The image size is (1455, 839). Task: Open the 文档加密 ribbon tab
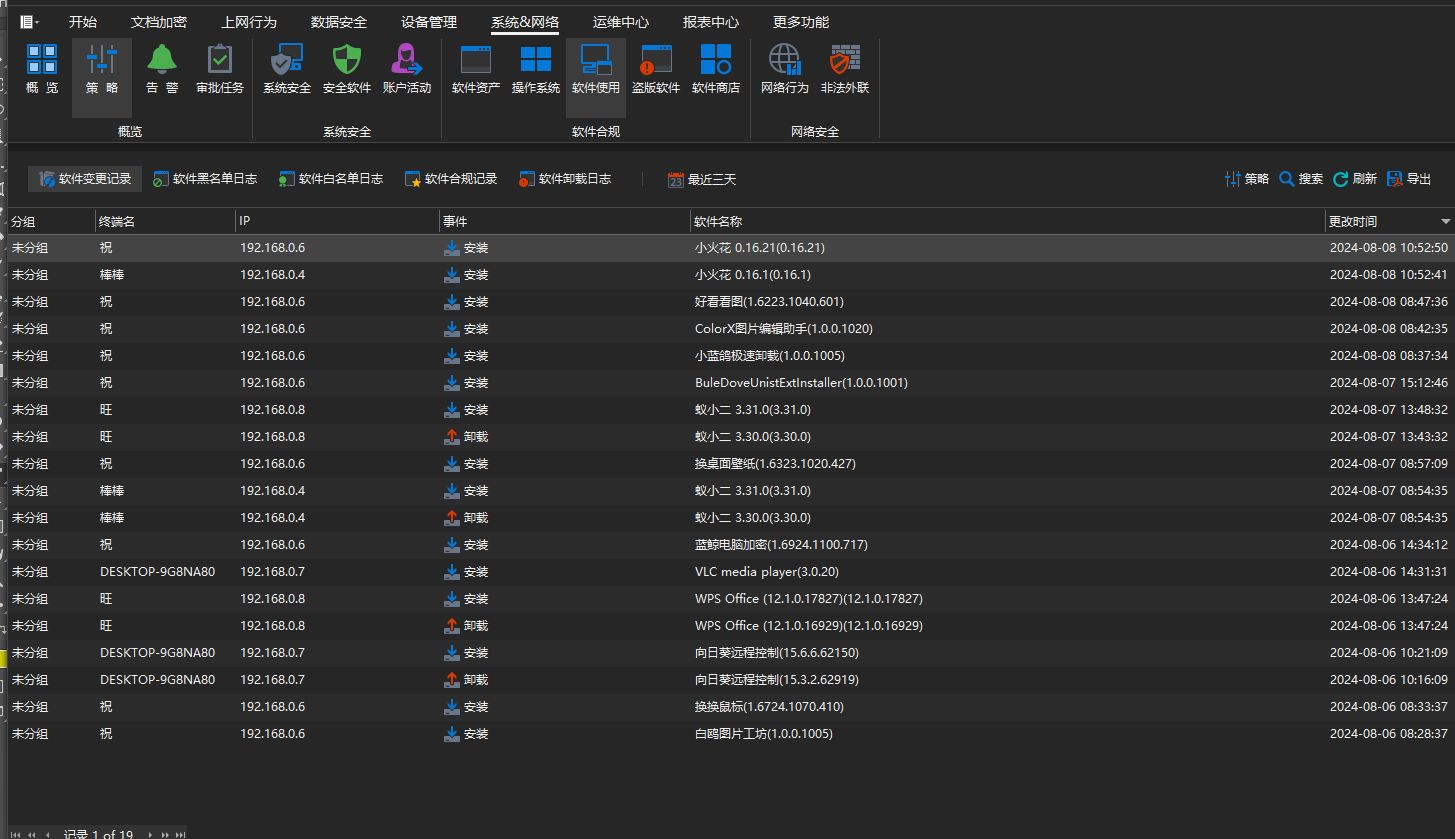click(159, 22)
